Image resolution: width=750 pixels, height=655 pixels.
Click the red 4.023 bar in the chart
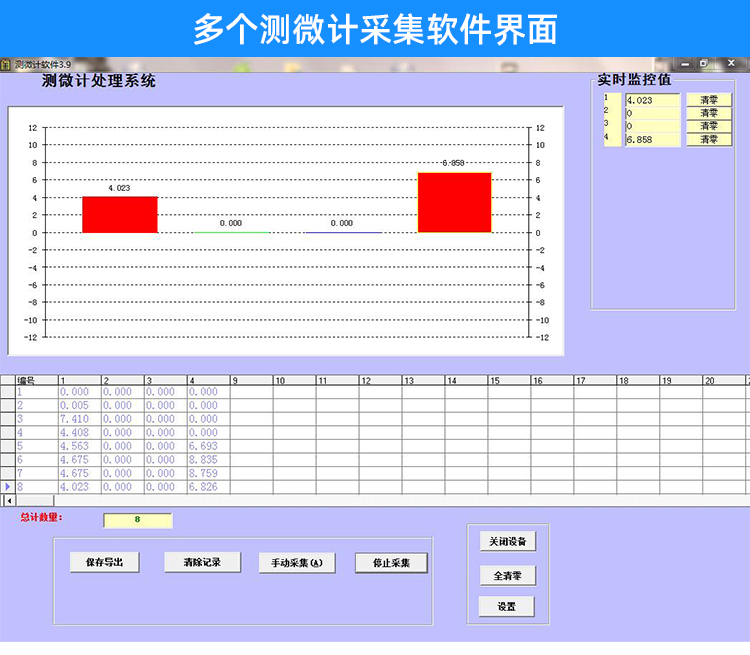point(120,214)
